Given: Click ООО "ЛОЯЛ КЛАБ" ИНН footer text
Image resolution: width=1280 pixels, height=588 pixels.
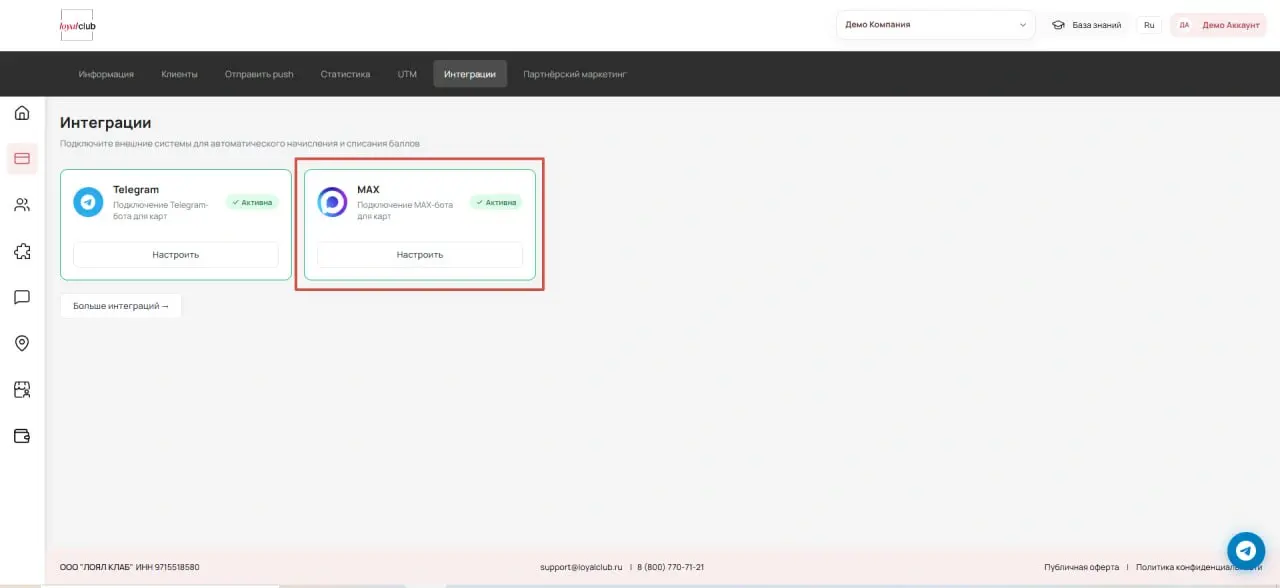Looking at the screenshot, I should [x=129, y=567].
